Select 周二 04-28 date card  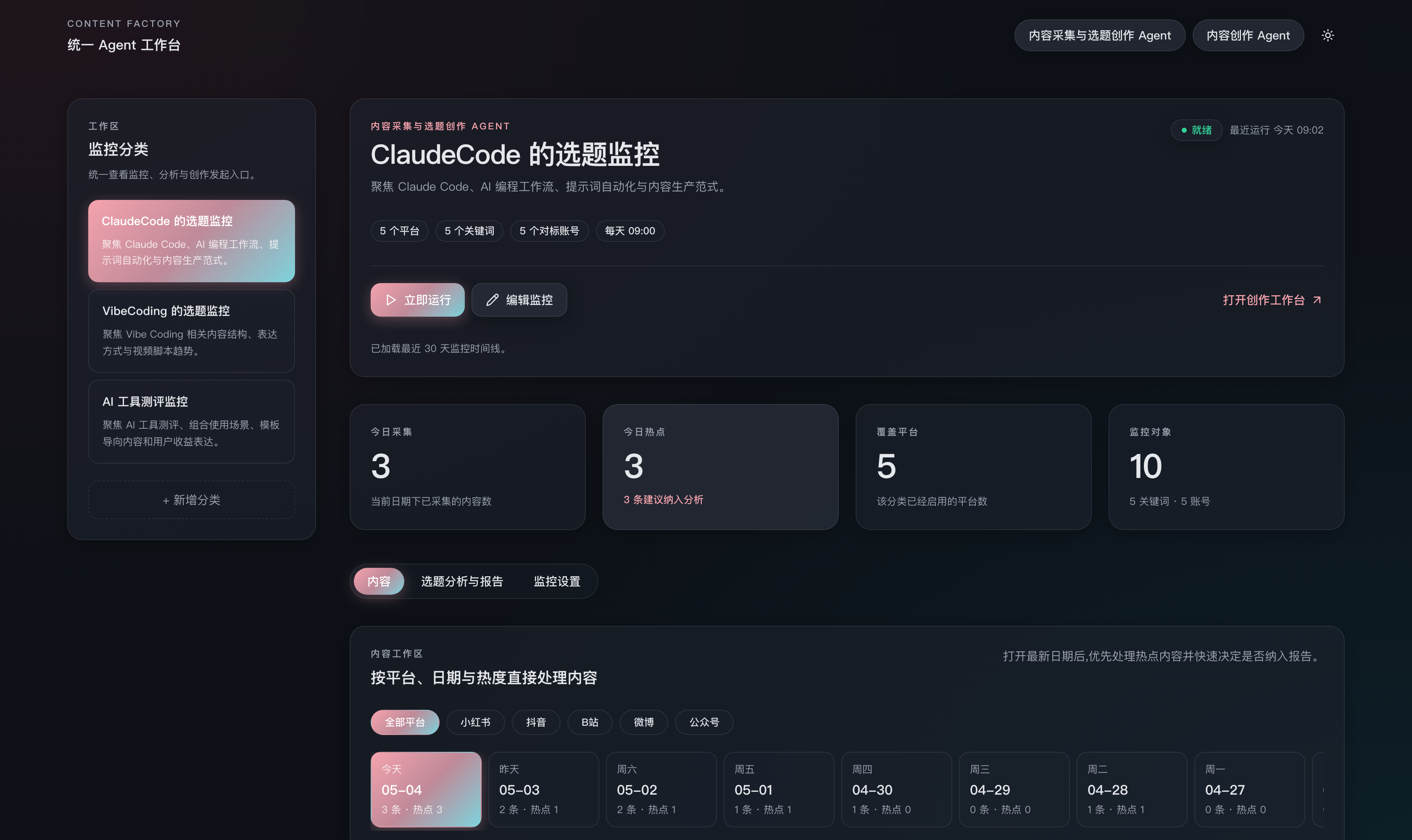(x=1132, y=789)
